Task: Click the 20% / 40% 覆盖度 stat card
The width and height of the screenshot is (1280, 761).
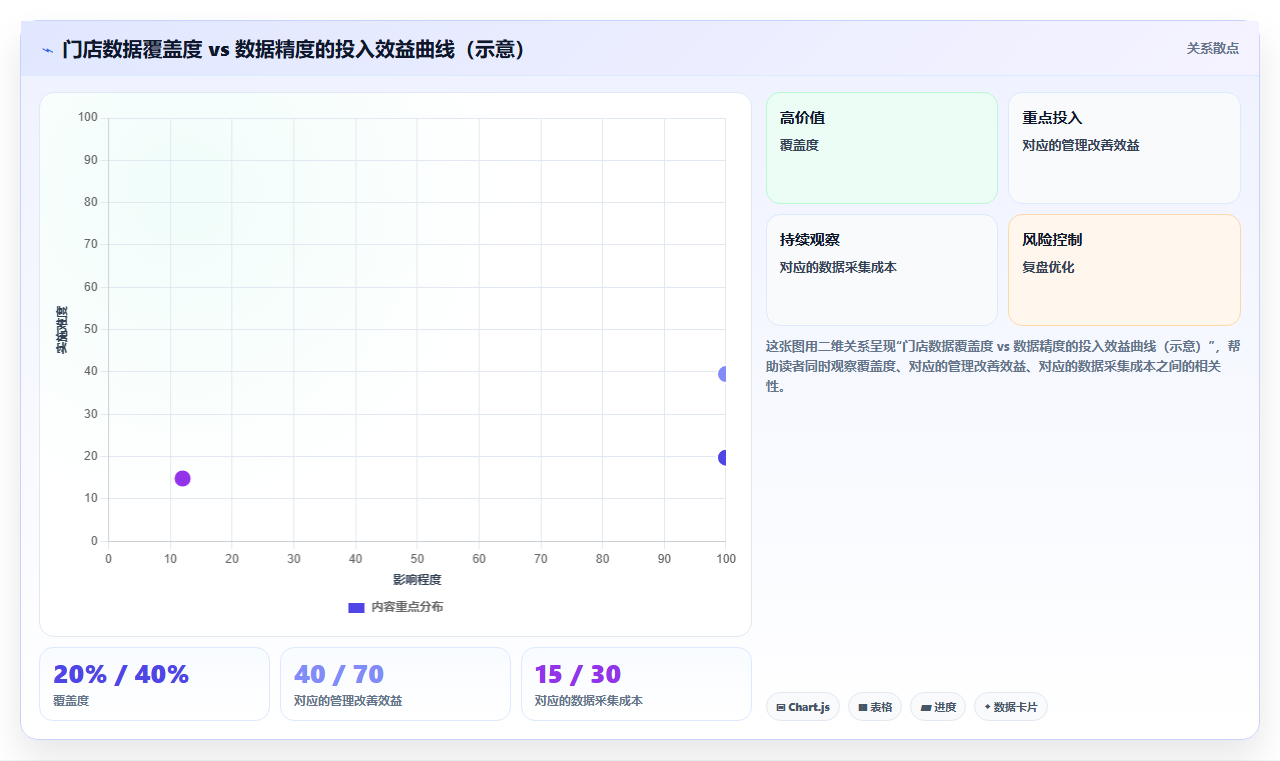Action: pos(154,684)
